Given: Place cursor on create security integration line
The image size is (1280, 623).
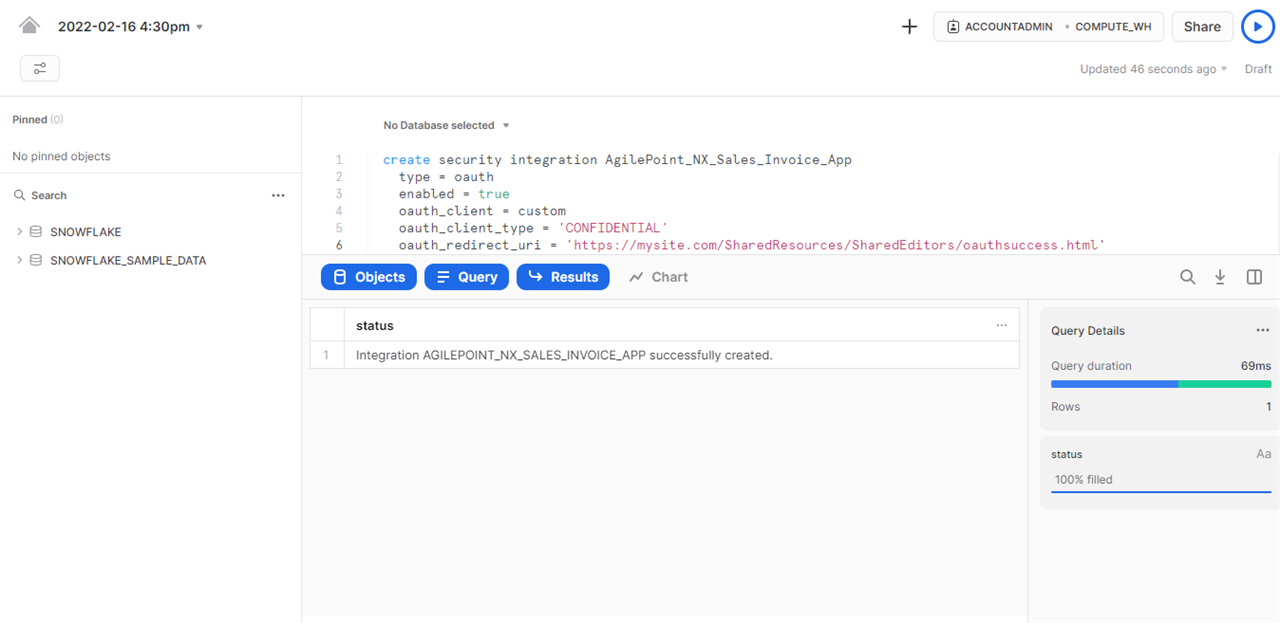Looking at the screenshot, I should click(617, 160).
